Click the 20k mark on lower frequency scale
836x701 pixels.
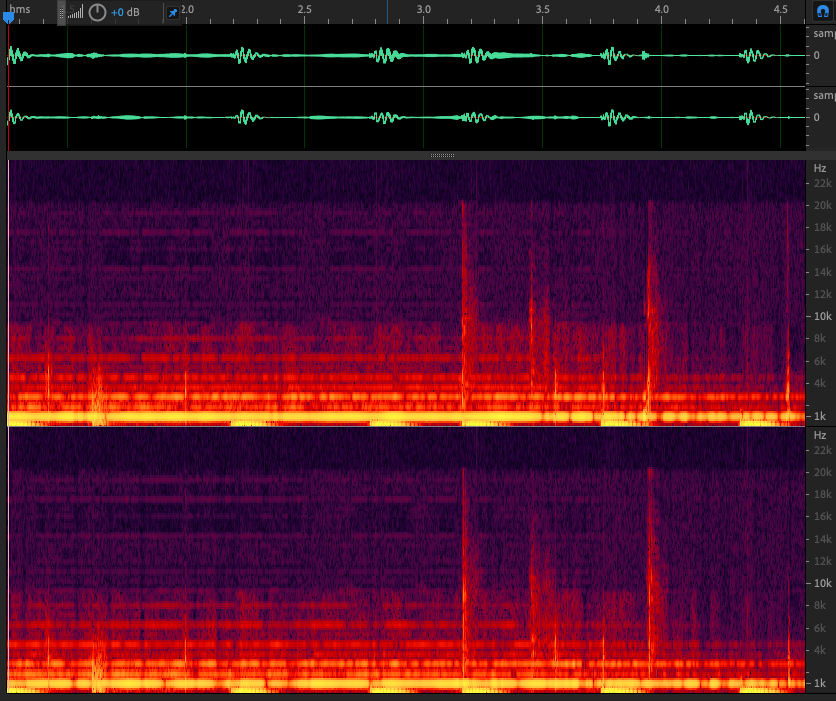click(822, 472)
